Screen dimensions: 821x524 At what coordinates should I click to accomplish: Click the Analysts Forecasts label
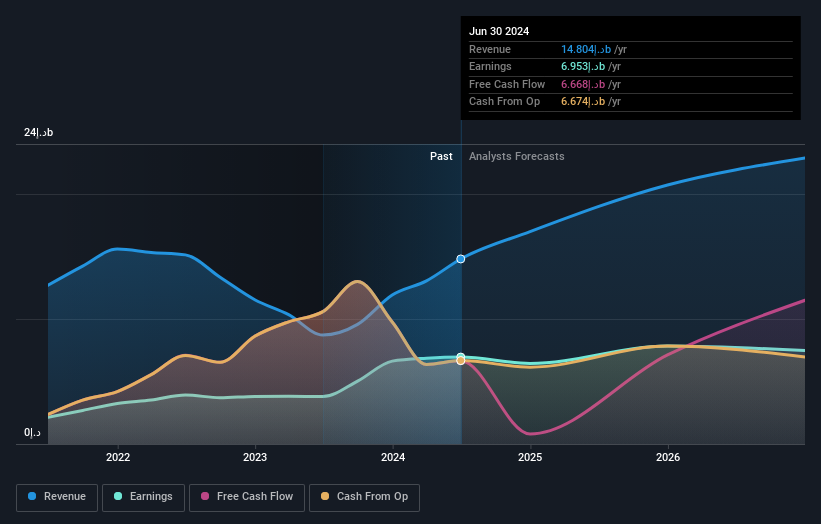(517, 156)
